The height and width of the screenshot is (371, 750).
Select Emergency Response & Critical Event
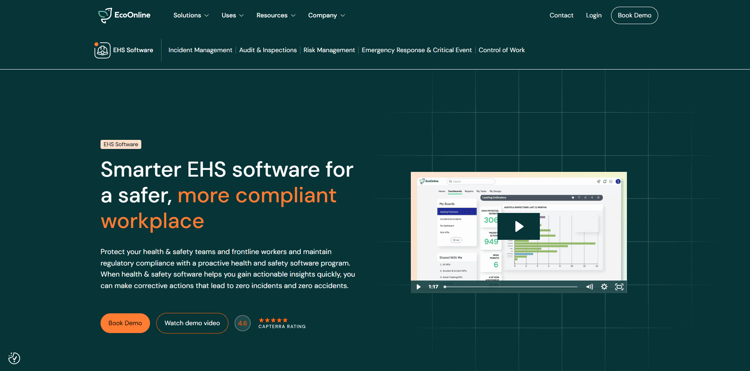pyautogui.click(x=417, y=50)
